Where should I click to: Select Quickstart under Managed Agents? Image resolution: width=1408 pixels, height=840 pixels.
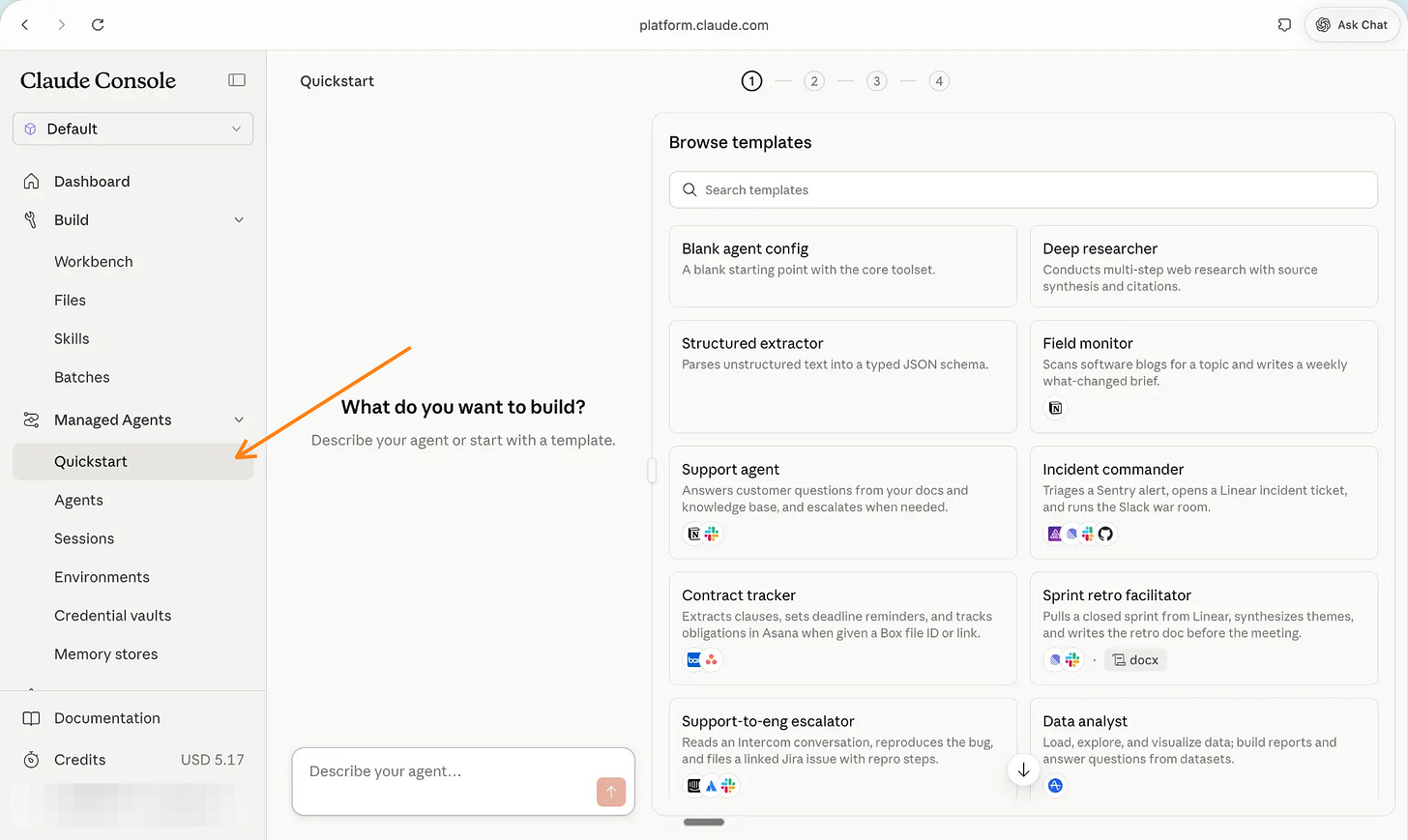[132, 462]
